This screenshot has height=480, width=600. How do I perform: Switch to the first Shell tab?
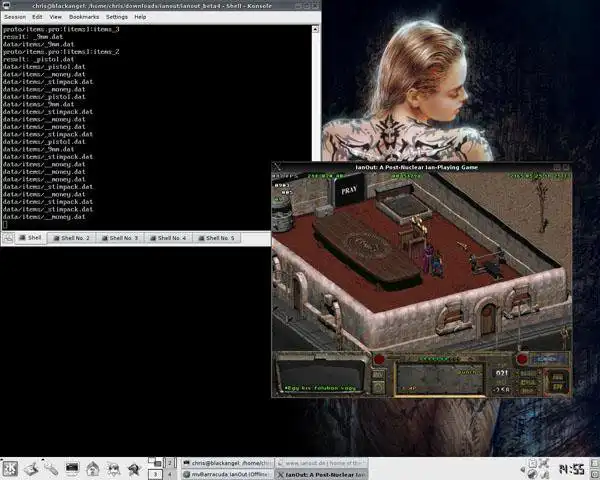(30, 238)
